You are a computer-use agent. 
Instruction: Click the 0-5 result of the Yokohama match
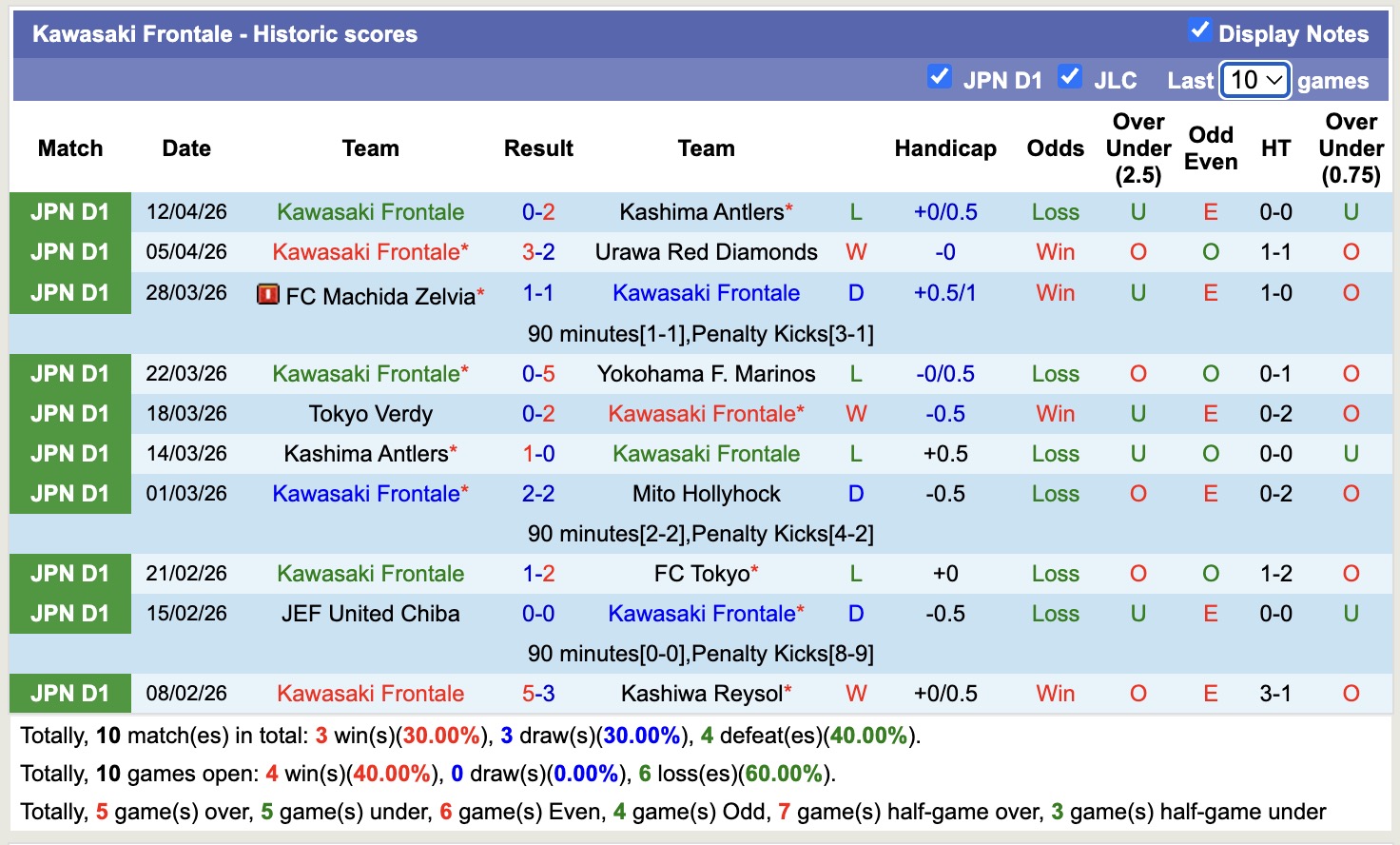(538, 373)
